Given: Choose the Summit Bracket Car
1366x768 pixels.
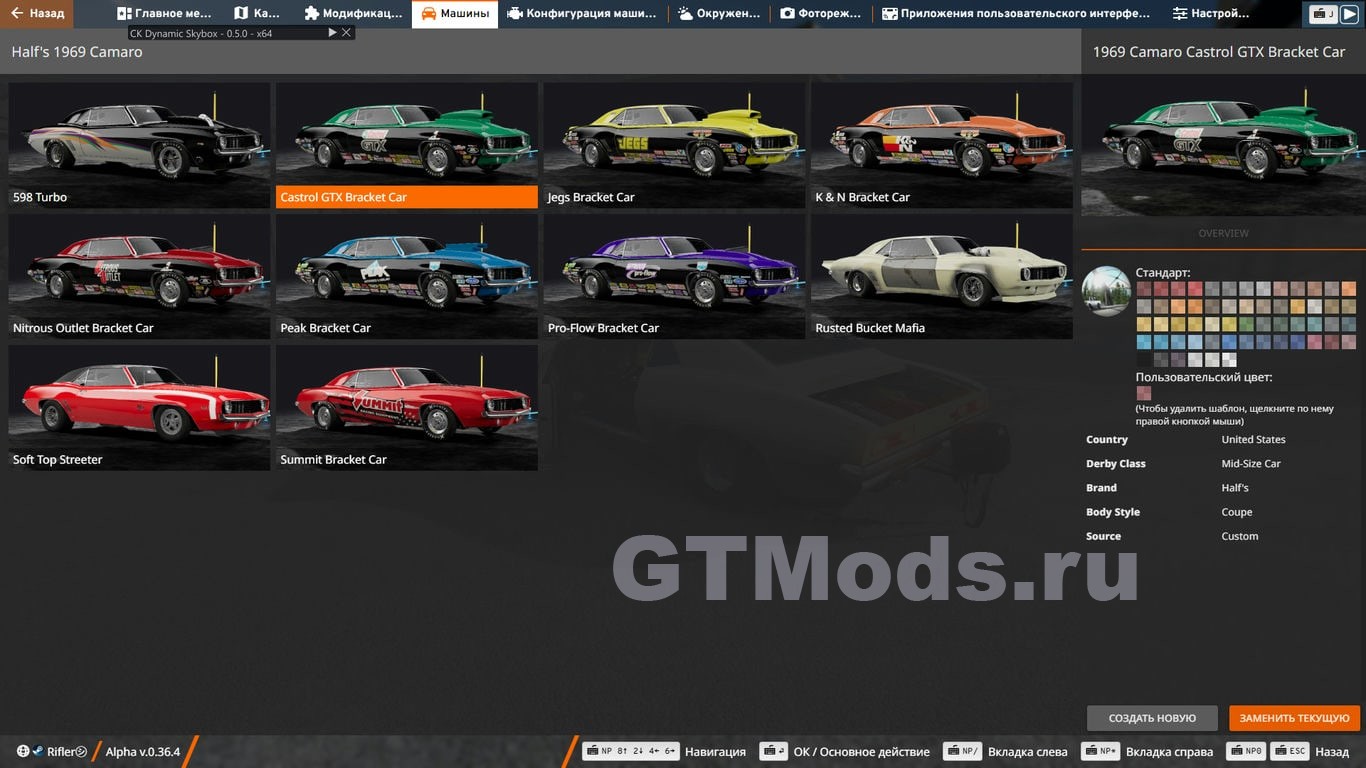Looking at the screenshot, I should pos(407,408).
